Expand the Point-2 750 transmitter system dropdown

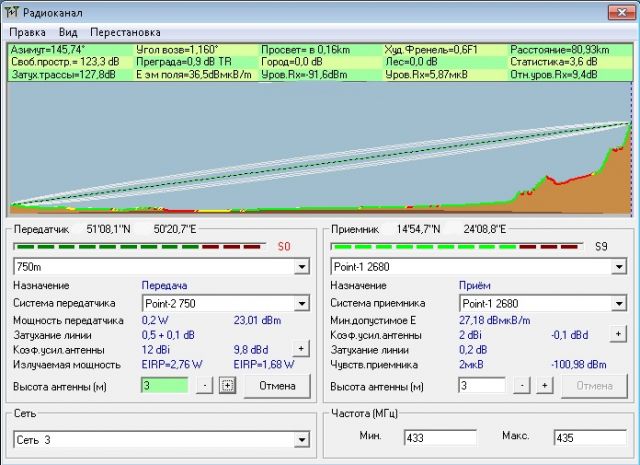tap(302, 304)
